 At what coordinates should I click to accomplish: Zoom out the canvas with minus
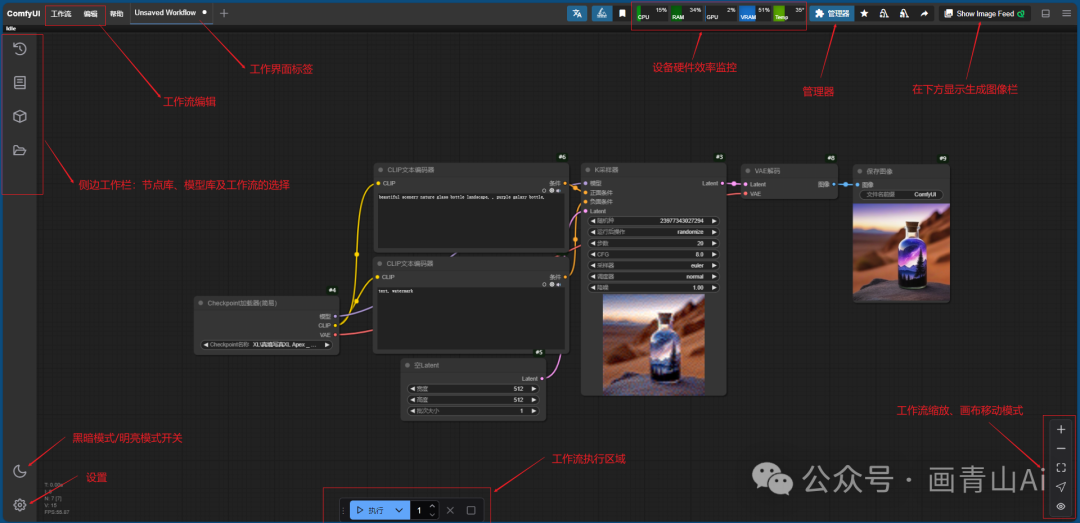1061,449
